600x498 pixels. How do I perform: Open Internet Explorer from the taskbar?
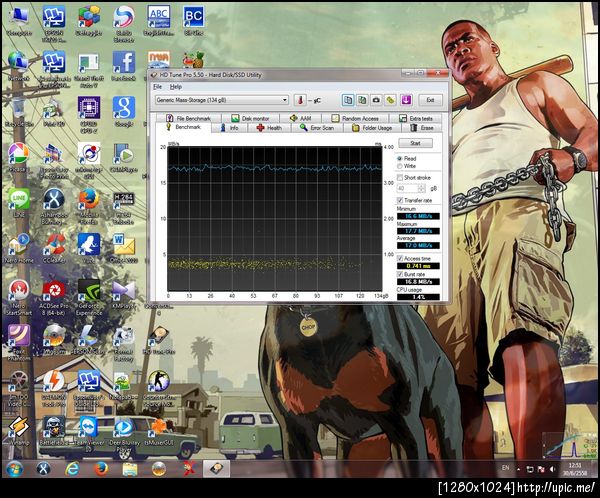[x=72, y=469]
